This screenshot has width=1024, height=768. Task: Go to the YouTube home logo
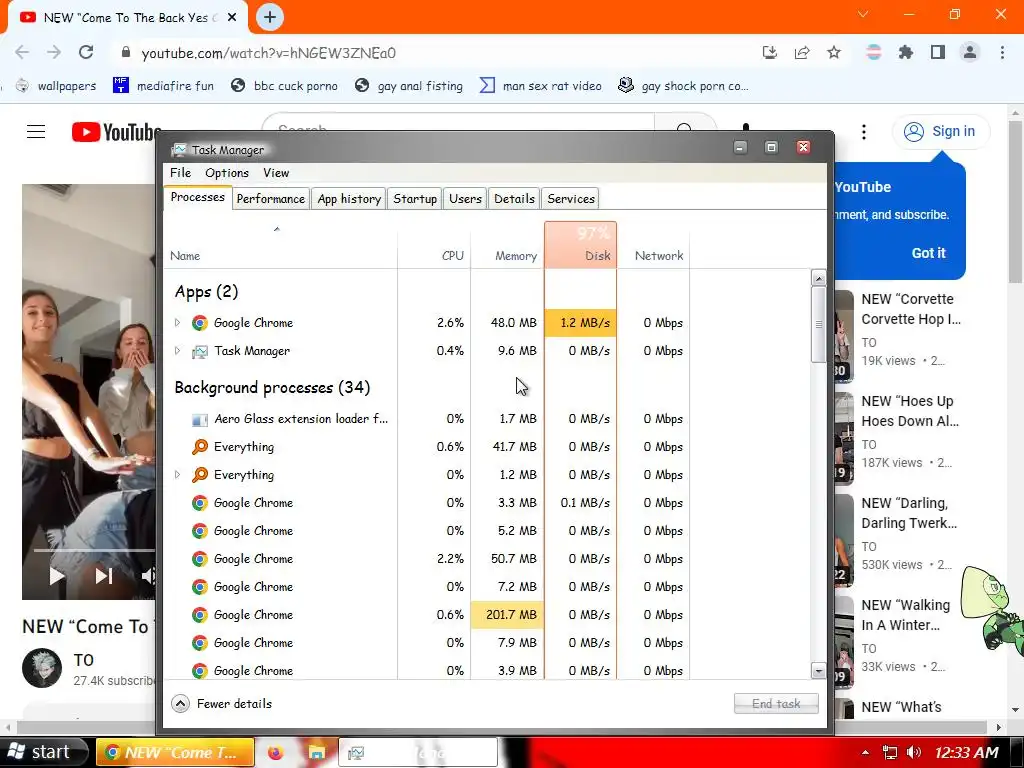116,132
